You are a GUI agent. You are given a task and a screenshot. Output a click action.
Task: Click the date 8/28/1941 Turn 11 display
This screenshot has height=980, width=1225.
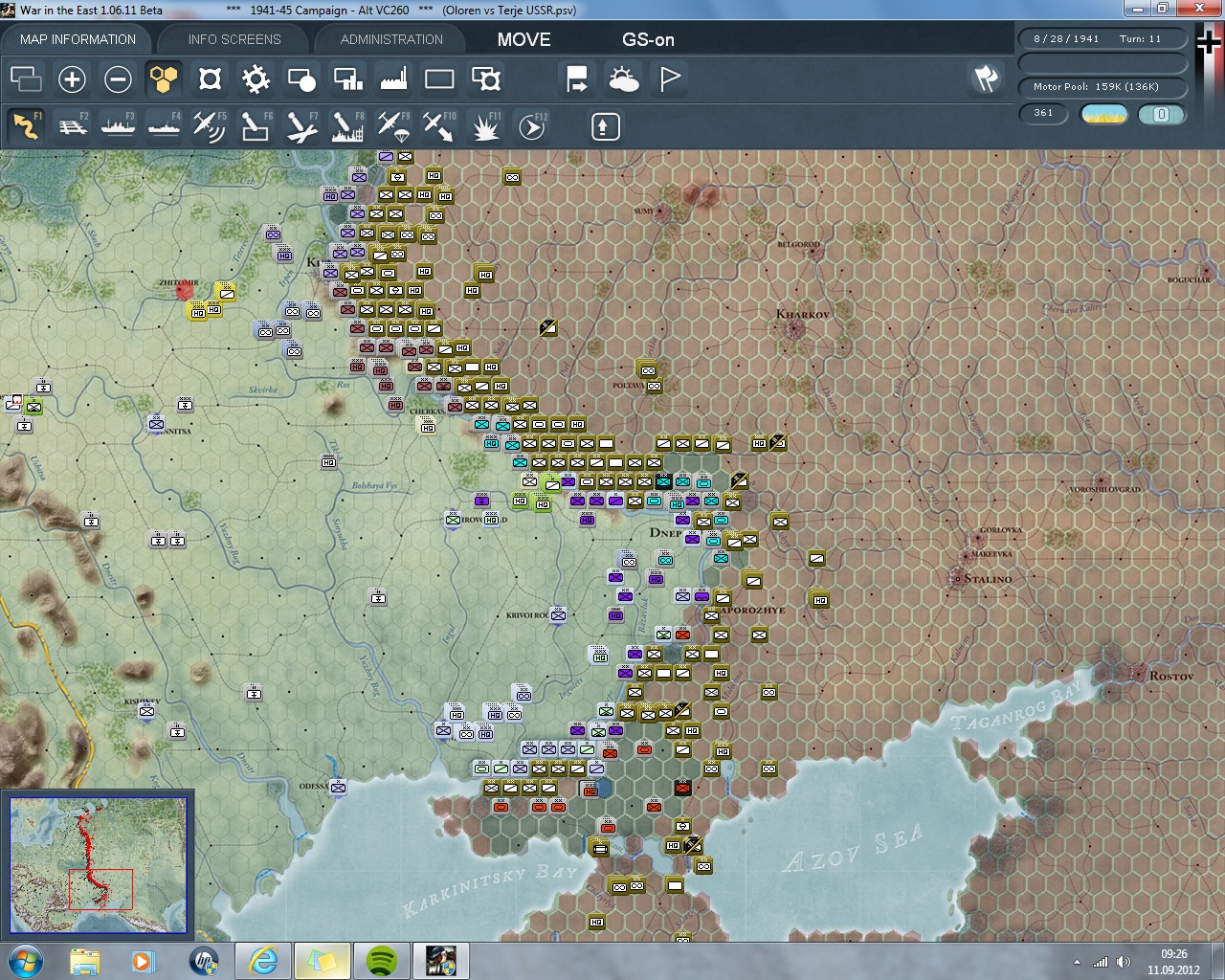pyautogui.click(x=1102, y=38)
